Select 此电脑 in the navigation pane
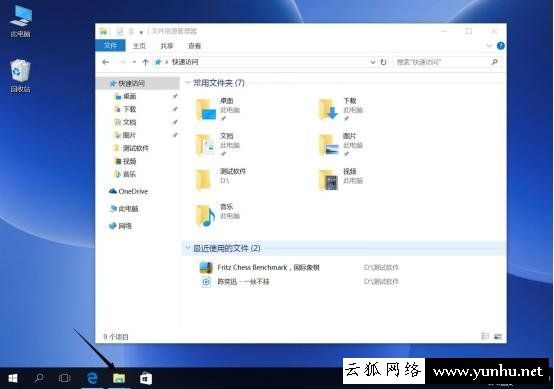Screen dimensions: 554x389 (128, 209)
